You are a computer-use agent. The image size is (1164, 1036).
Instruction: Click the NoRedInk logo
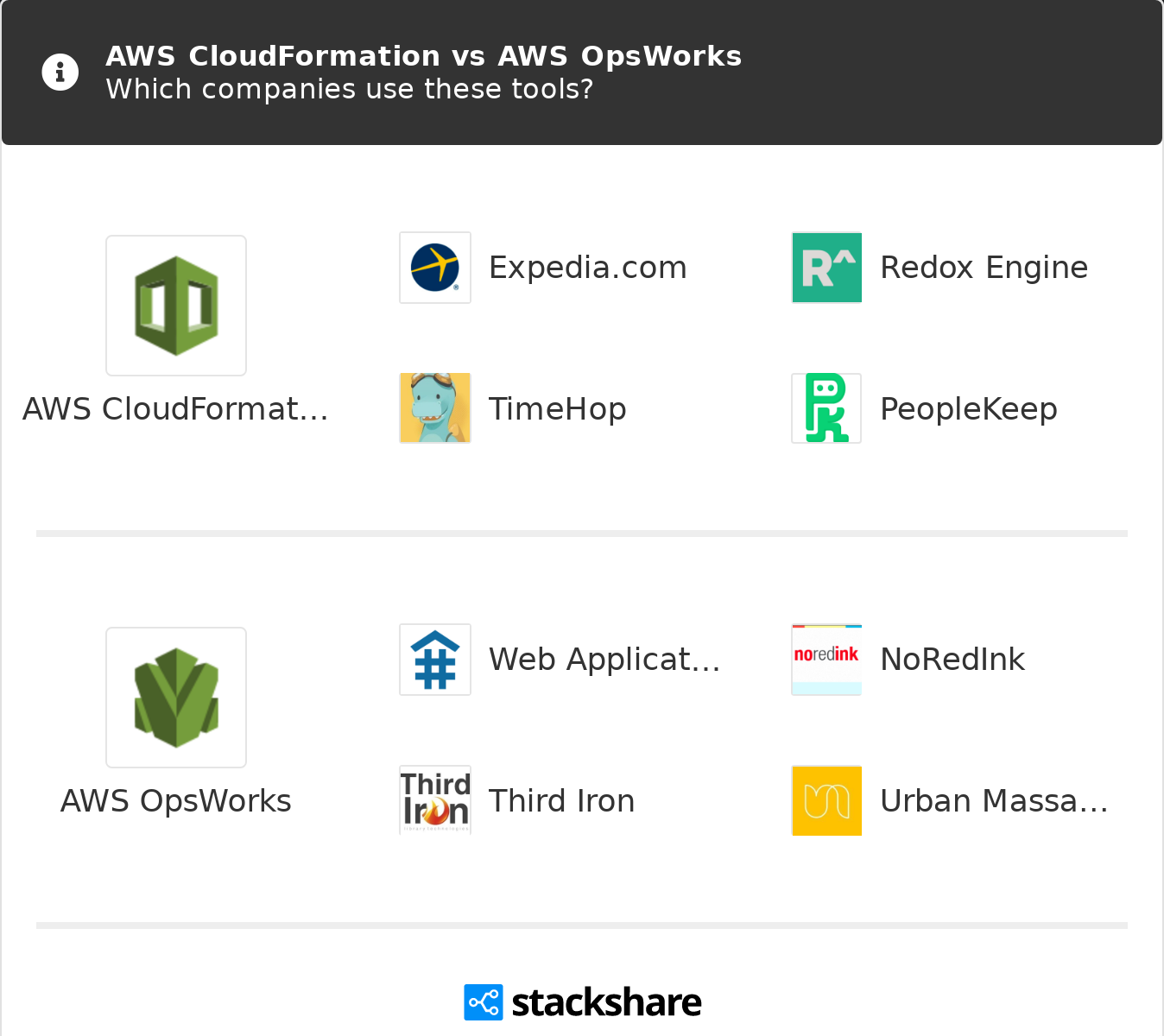(826, 660)
